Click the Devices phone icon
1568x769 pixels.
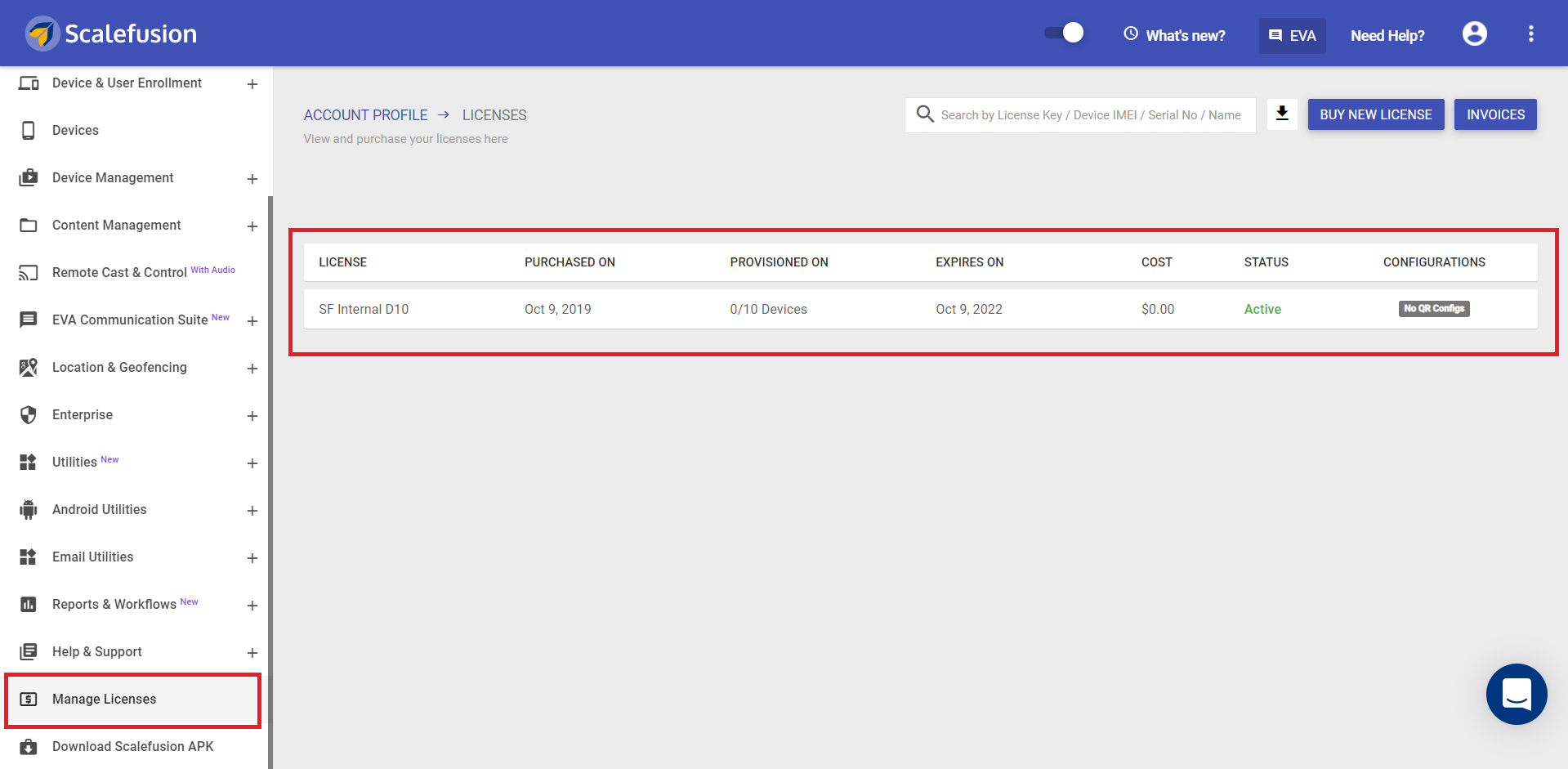point(29,131)
